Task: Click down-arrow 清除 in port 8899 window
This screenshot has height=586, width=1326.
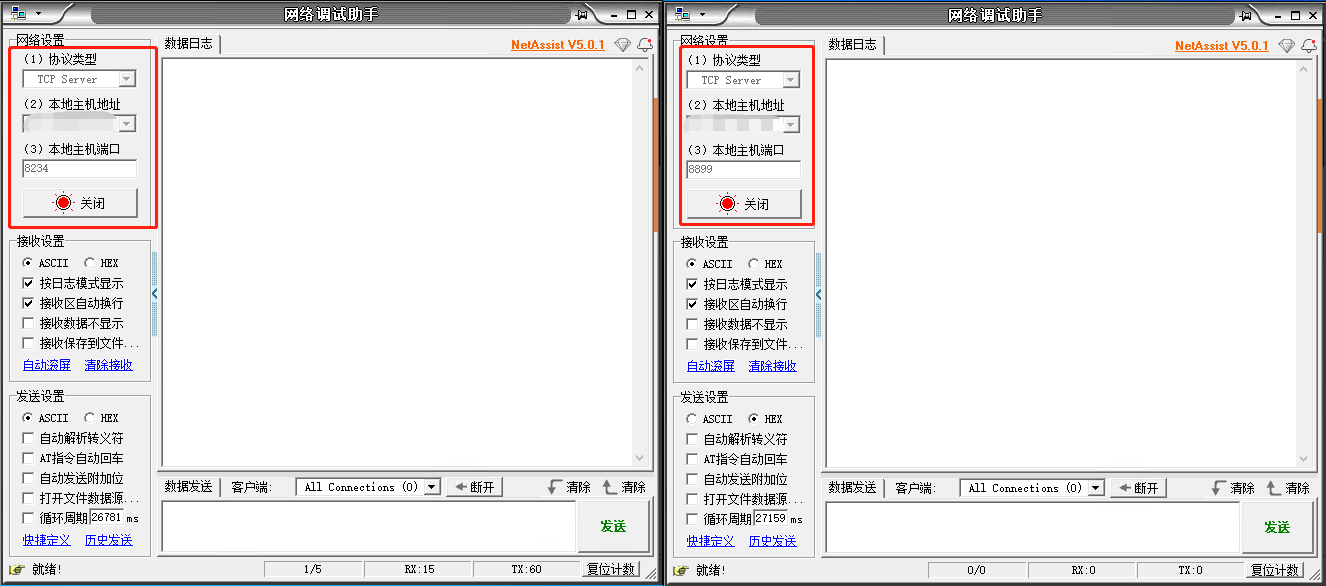Action: point(1234,488)
